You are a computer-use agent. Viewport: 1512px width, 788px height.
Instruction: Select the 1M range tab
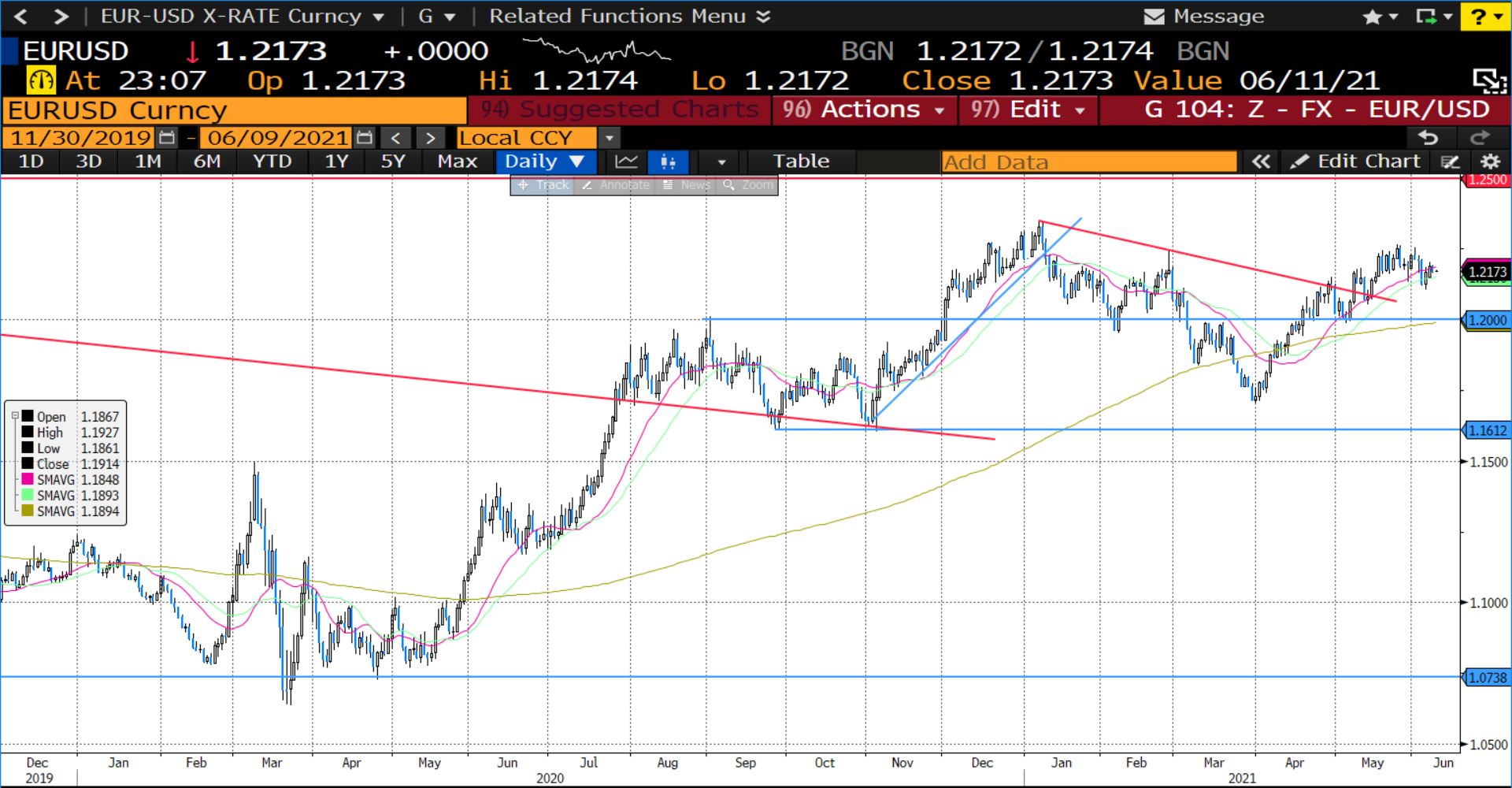tap(147, 162)
